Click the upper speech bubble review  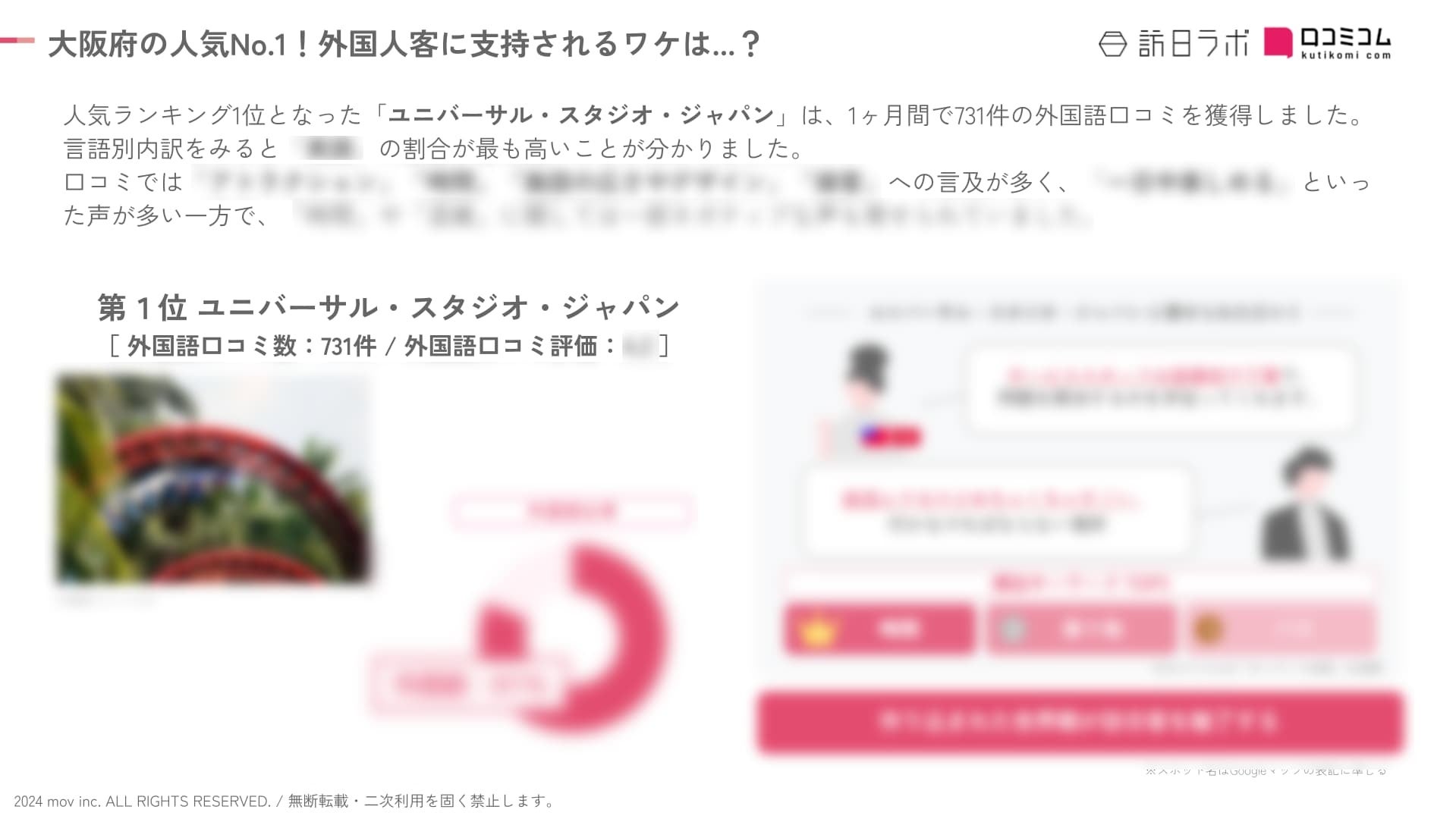[1161, 389]
